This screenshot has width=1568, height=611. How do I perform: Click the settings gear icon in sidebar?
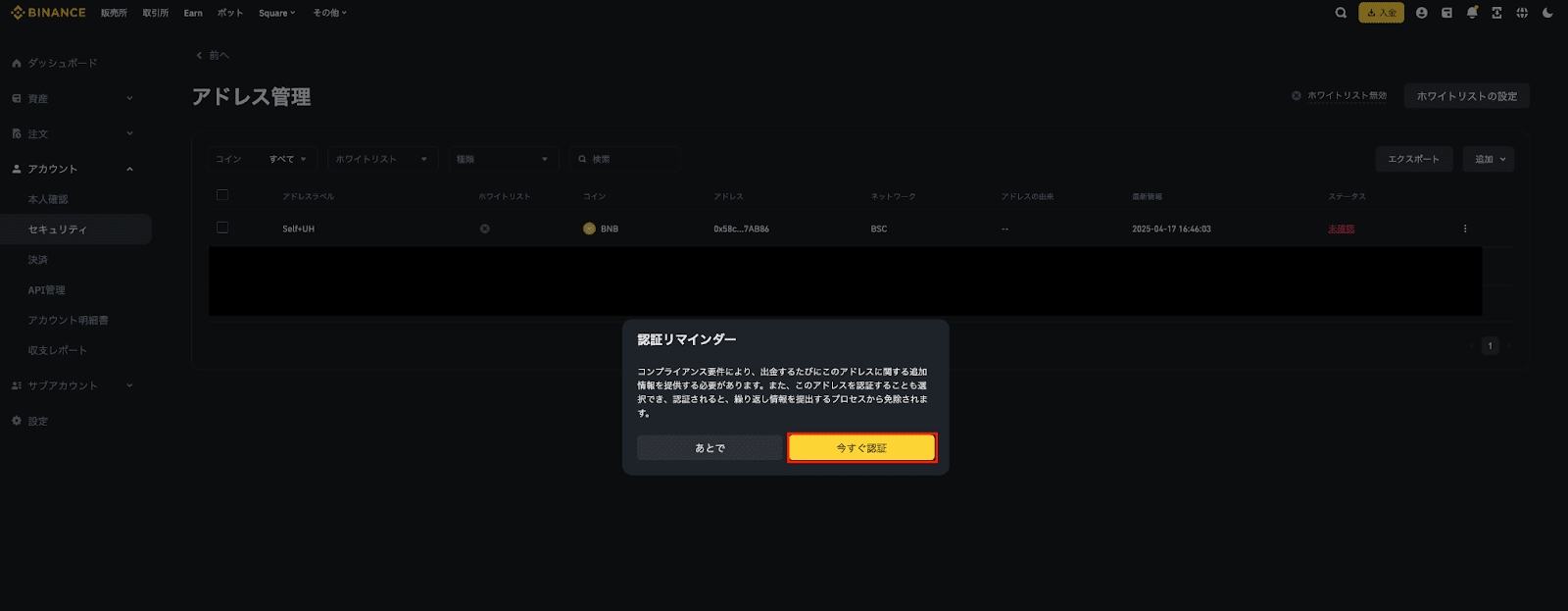pos(17,421)
